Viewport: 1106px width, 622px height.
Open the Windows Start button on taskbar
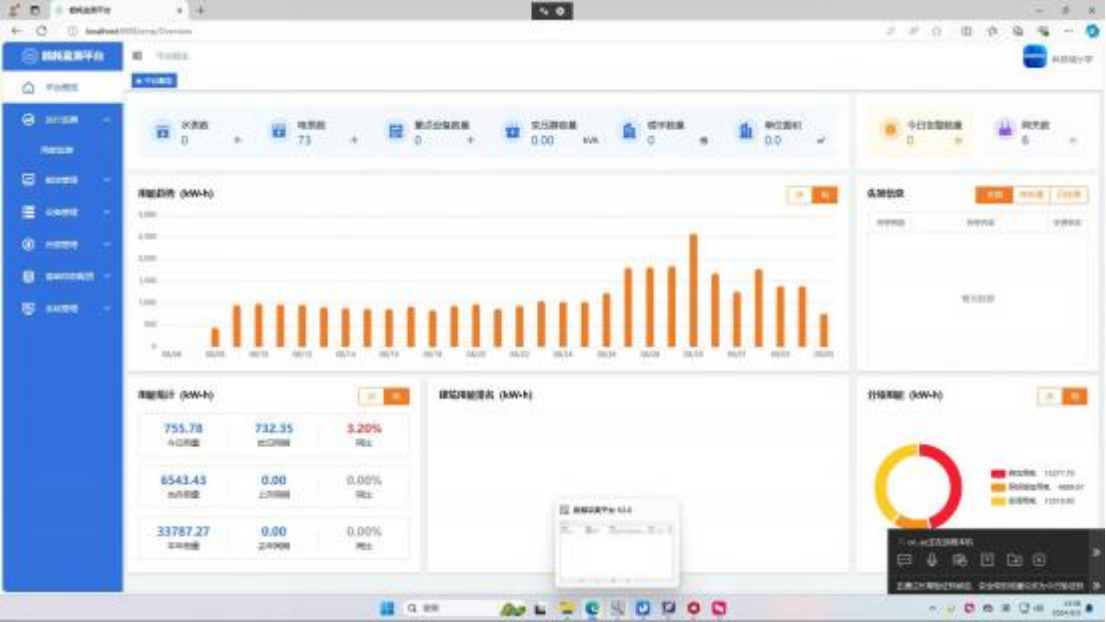click(387, 608)
